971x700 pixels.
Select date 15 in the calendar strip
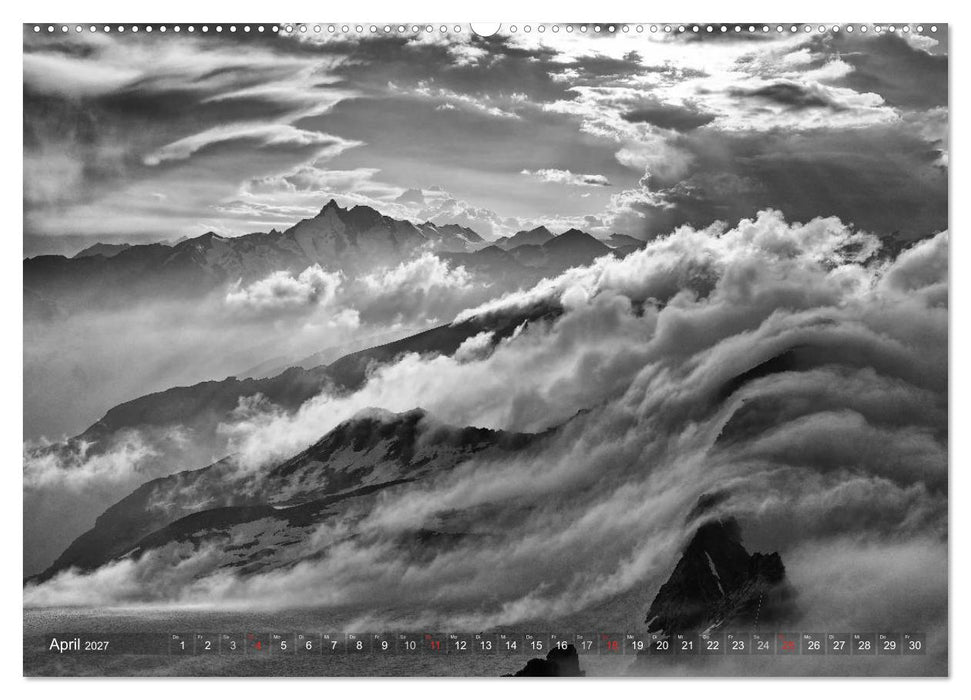tap(536, 644)
